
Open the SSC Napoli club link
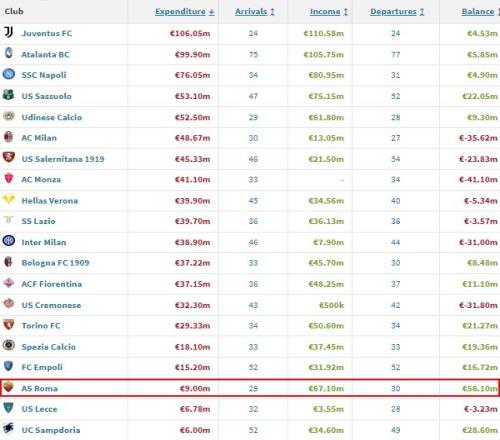(44, 75)
